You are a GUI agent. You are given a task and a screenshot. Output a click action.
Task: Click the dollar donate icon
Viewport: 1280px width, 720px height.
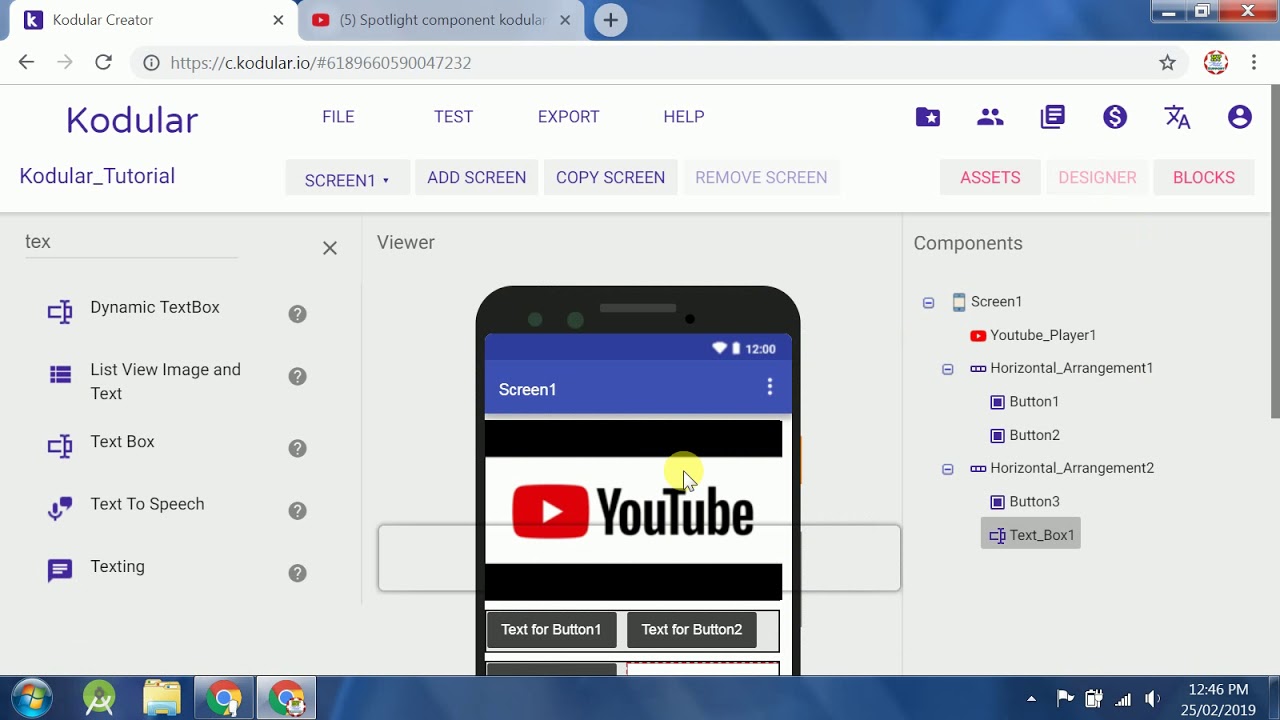(1115, 117)
